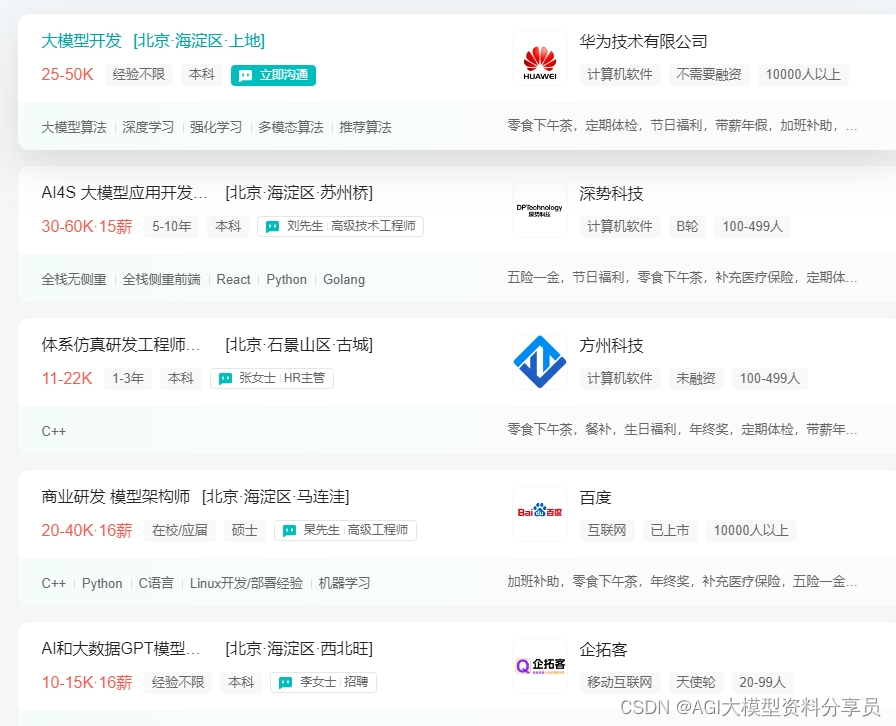Click chat icon beside 张女士 HR主管
896x726 pixels.
click(x=226, y=378)
